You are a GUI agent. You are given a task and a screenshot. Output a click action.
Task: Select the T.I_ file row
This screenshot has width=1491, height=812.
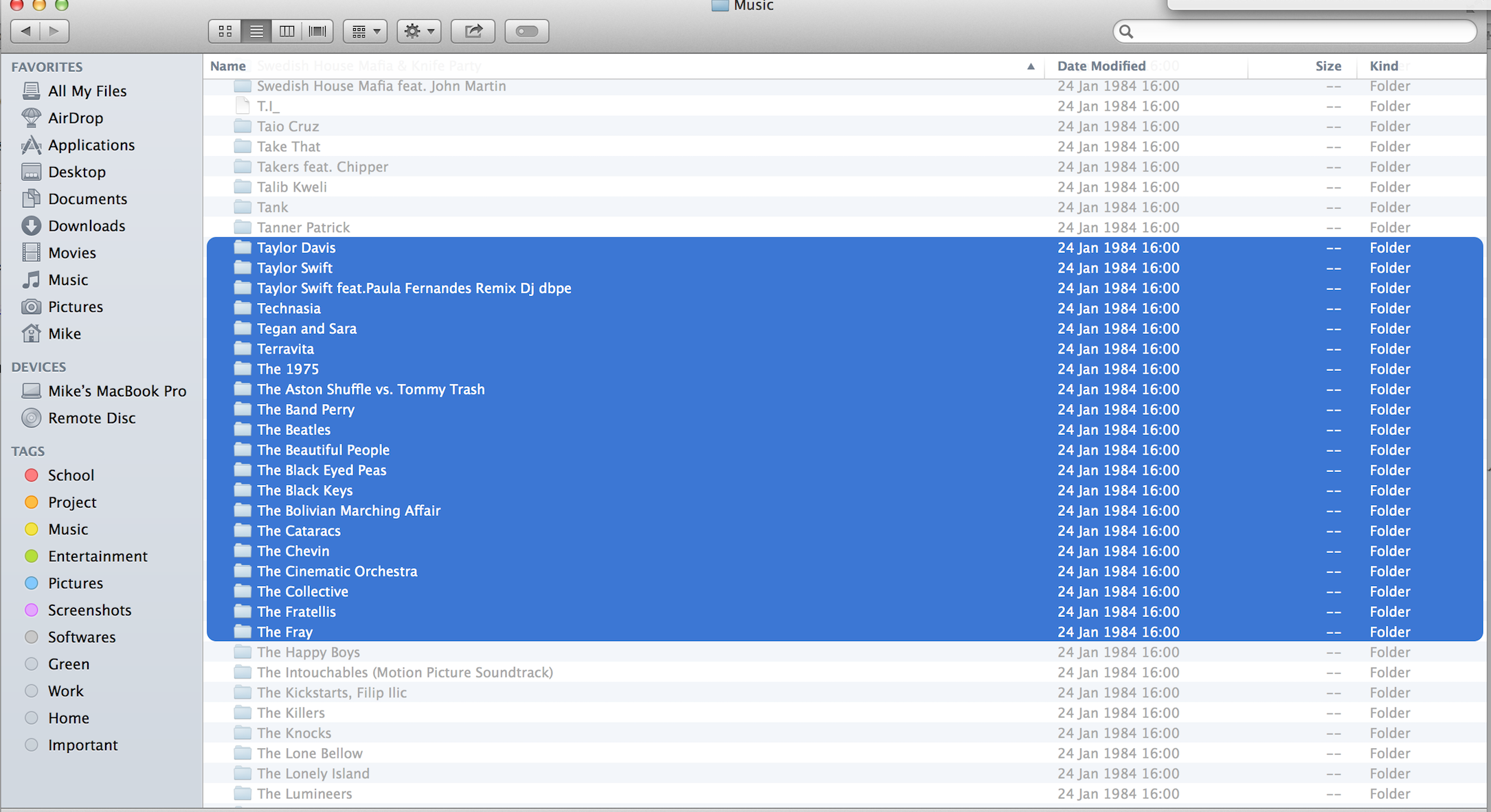(844, 106)
